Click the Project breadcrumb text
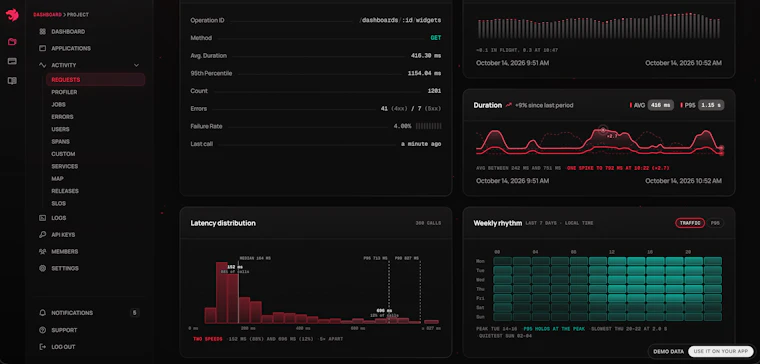The image size is (760, 364). 78,15
